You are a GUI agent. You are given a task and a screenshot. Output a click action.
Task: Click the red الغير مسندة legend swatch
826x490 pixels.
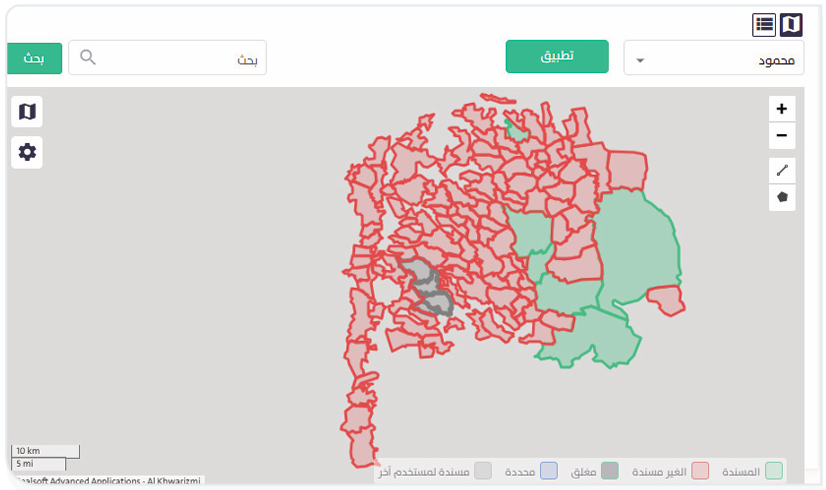click(700, 471)
